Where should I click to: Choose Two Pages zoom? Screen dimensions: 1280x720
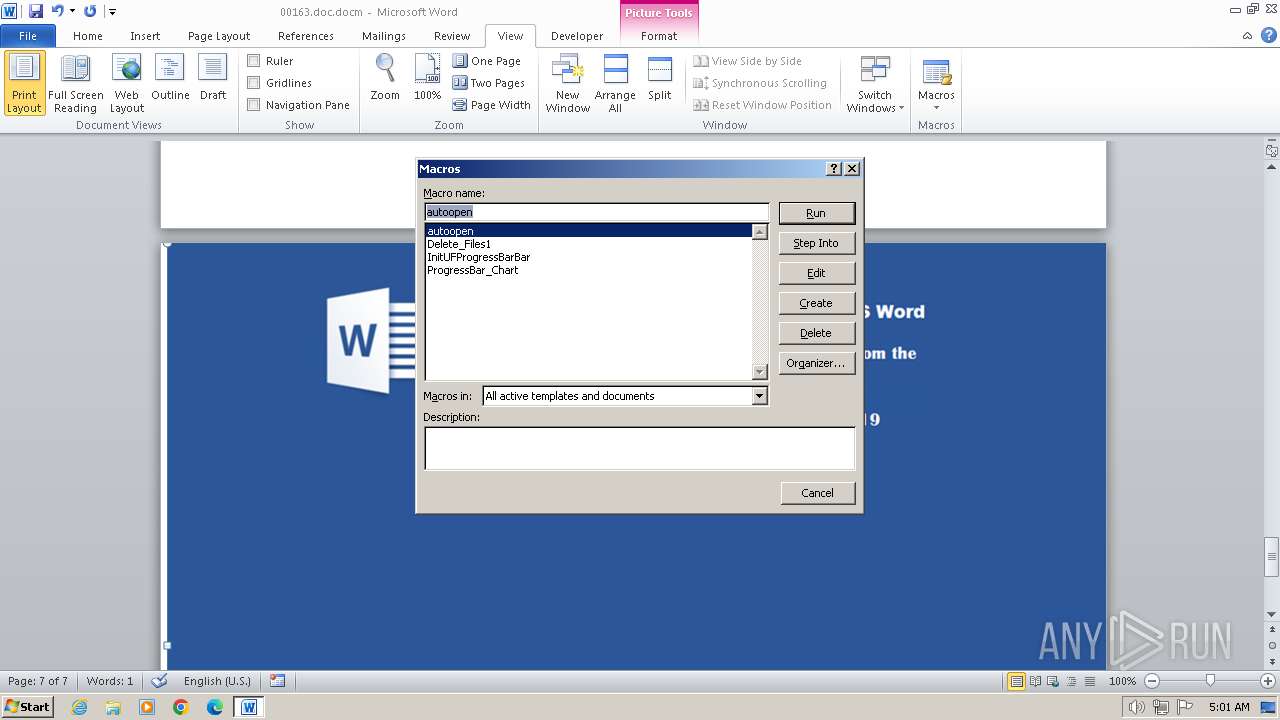point(489,83)
